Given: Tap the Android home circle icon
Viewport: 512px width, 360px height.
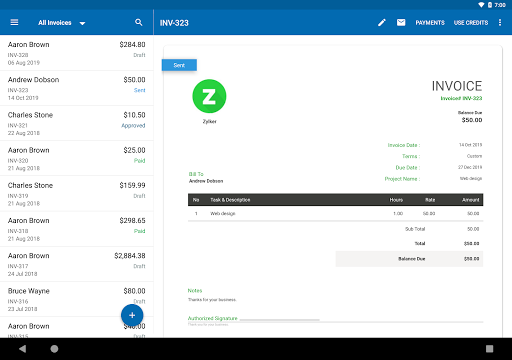Looking at the screenshot, I should [x=54, y=349].
